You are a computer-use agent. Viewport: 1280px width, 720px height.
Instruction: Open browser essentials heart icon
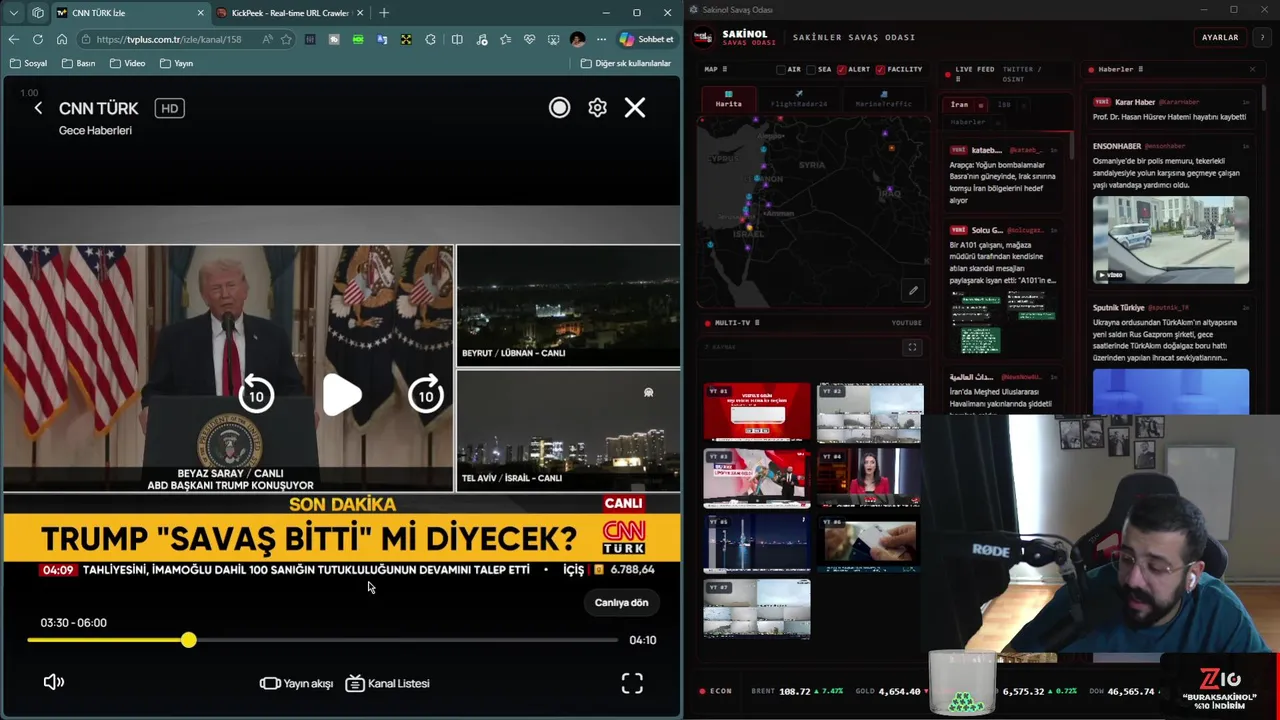coord(529,39)
